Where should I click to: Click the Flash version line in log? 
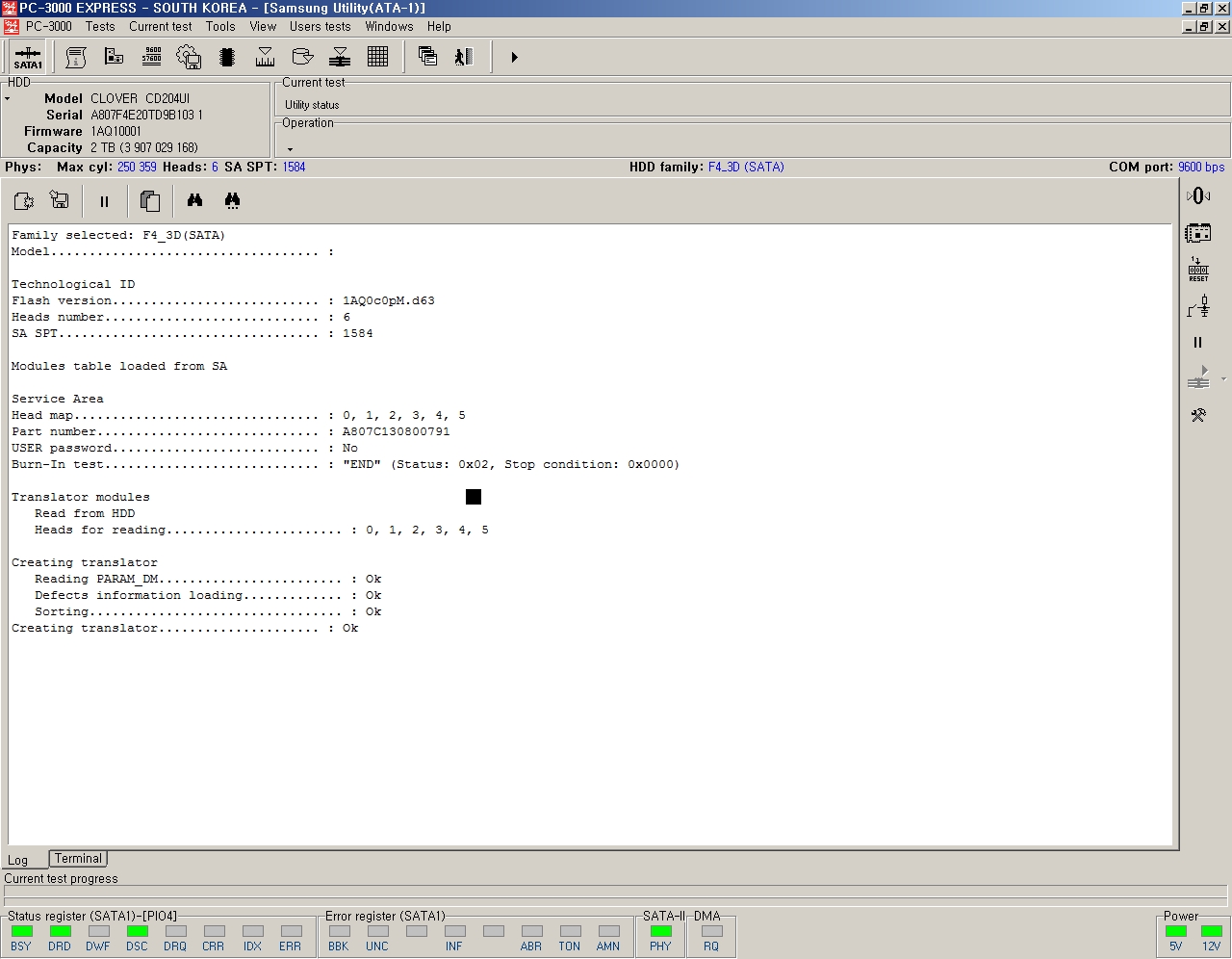[223, 300]
